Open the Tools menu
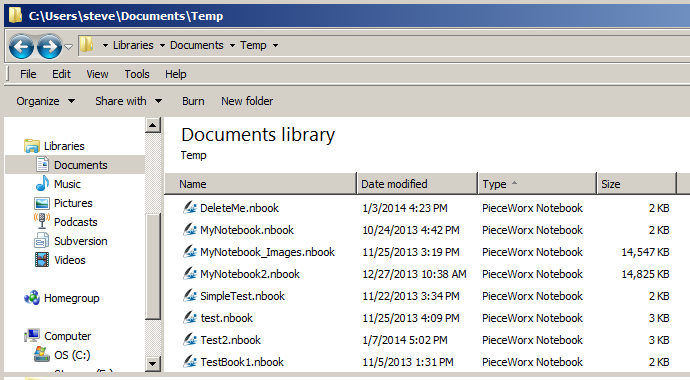This screenshot has height=380, width=690. 137,74
